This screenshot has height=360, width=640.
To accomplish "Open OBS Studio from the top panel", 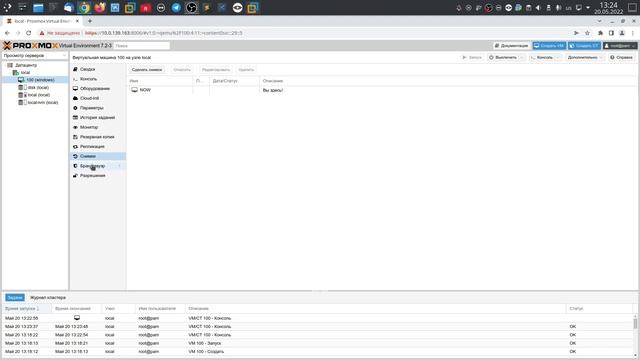I will [191, 7].
